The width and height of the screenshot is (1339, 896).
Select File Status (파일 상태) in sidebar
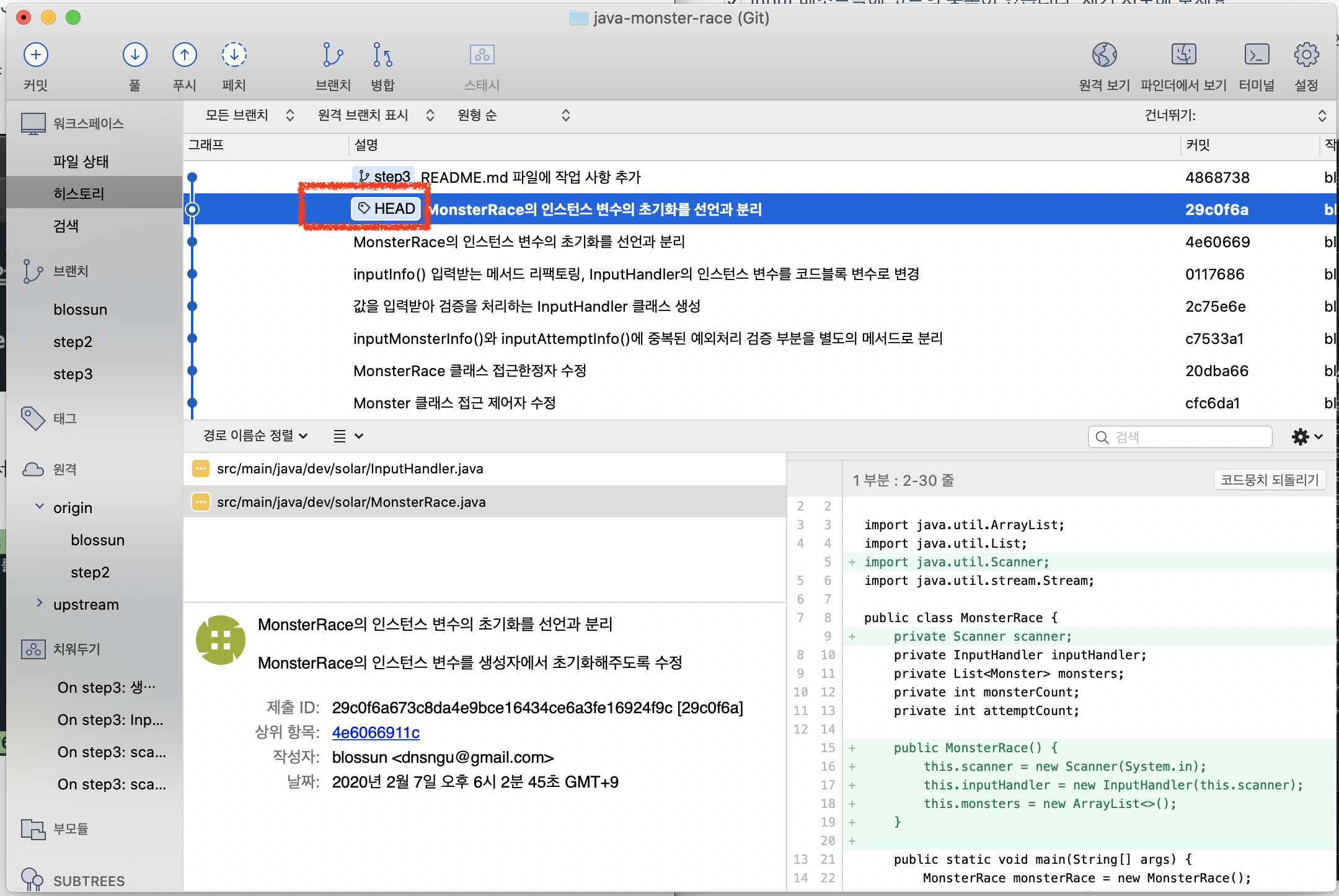pos(81,162)
